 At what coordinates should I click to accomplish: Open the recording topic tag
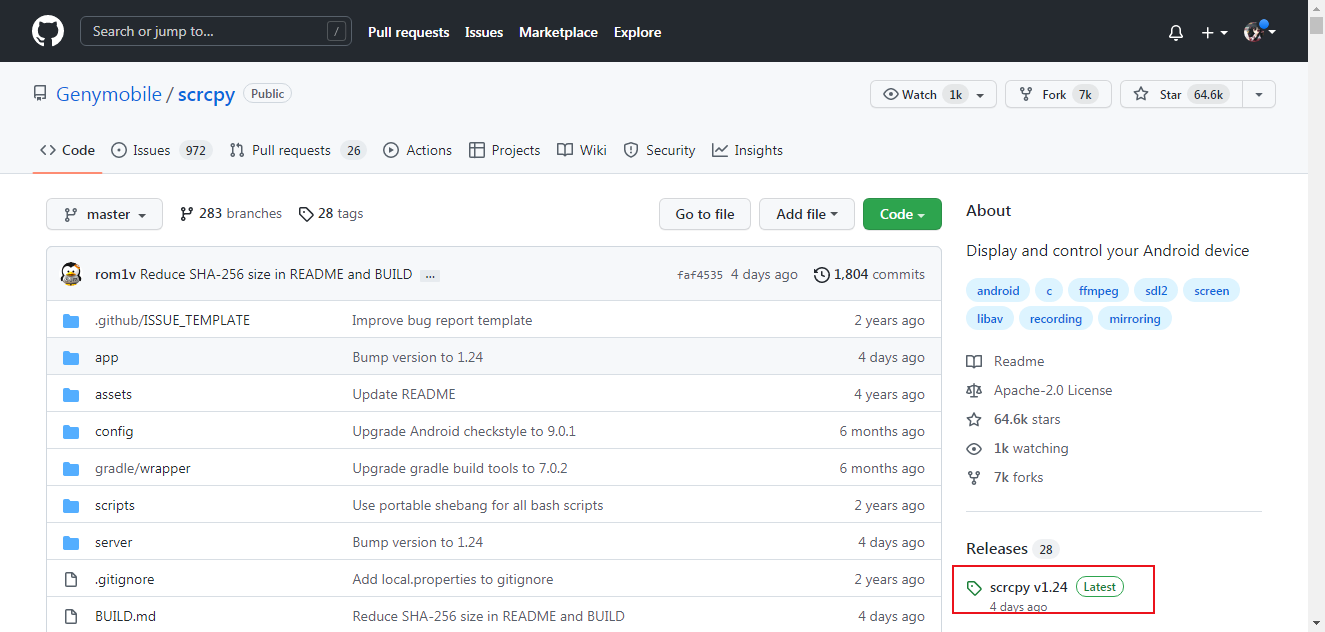(x=1056, y=318)
